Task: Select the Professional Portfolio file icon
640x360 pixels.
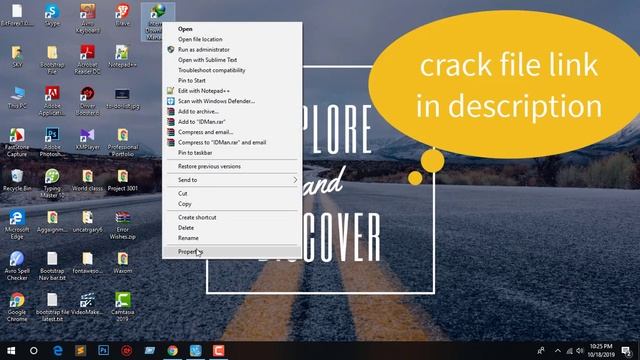Action: pyautogui.click(x=122, y=142)
